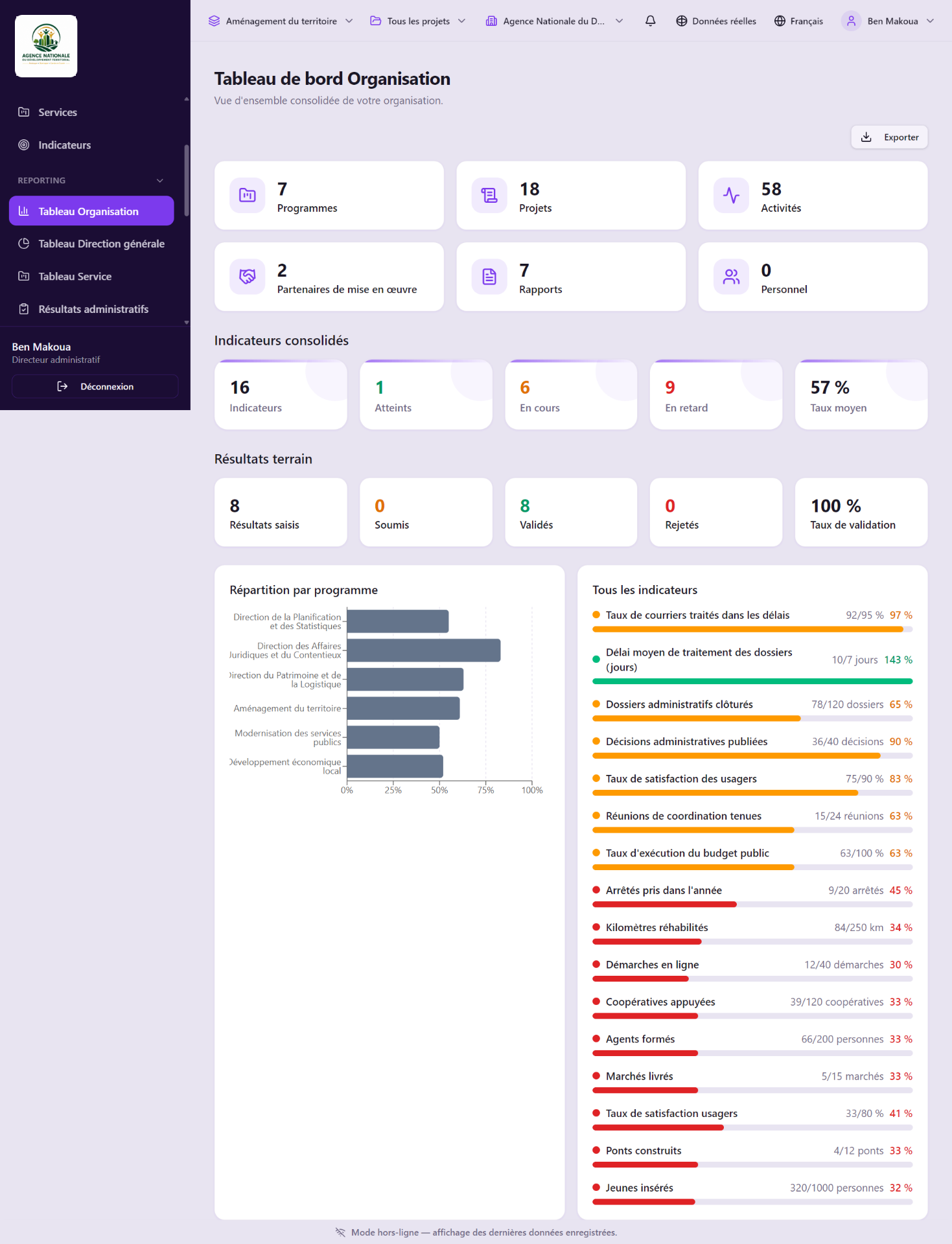The image size is (952, 1244).
Task: Click the sidebar vertical scrollbar
Action: pyautogui.click(x=187, y=180)
